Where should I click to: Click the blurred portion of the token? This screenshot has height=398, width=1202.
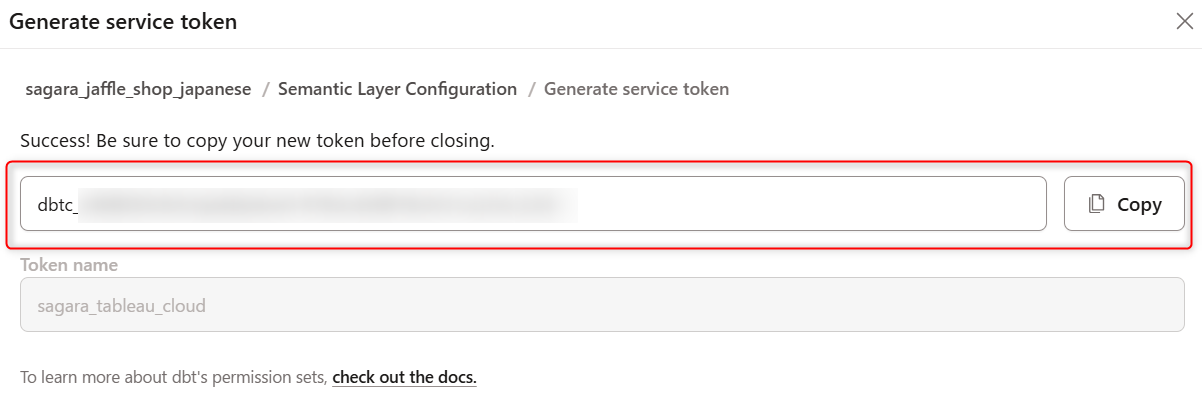(328, 204)
